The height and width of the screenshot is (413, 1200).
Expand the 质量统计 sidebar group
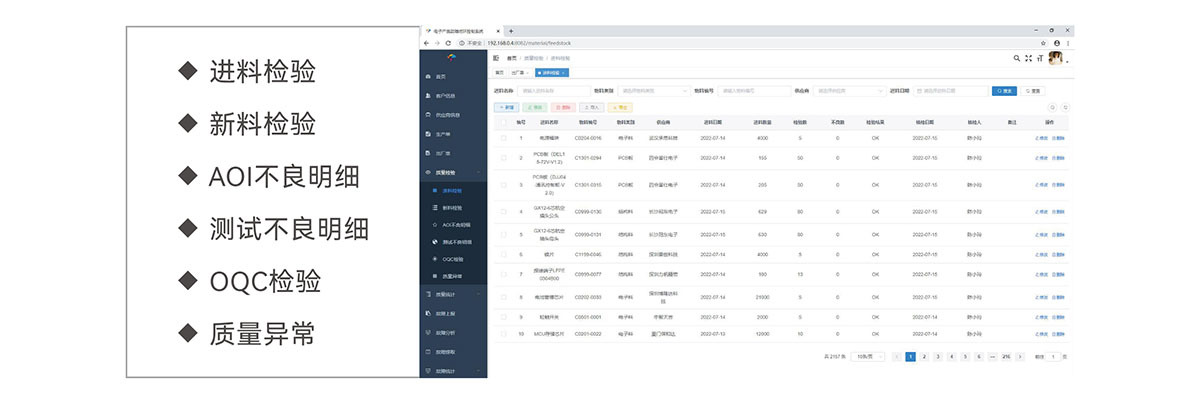click(x=452, y=294)
